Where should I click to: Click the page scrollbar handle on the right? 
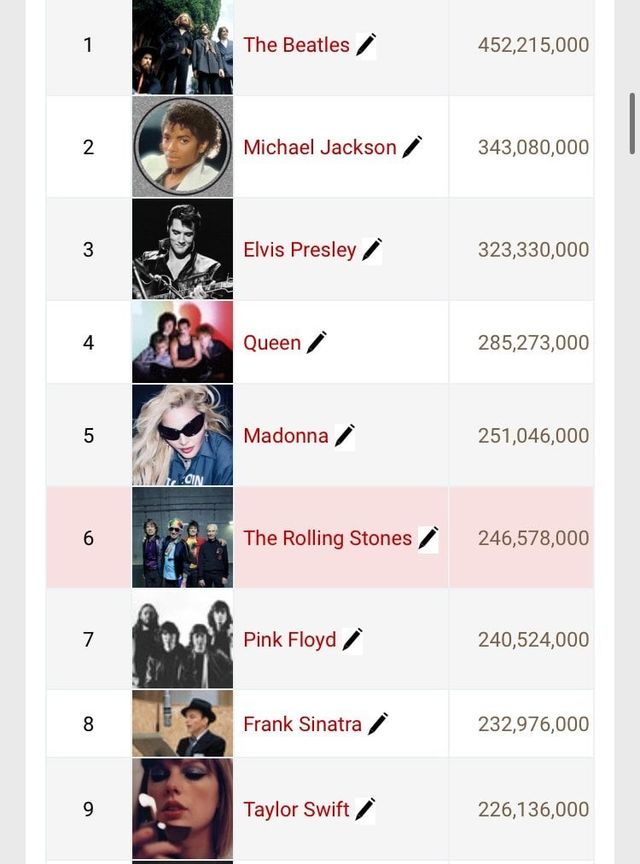632,123
